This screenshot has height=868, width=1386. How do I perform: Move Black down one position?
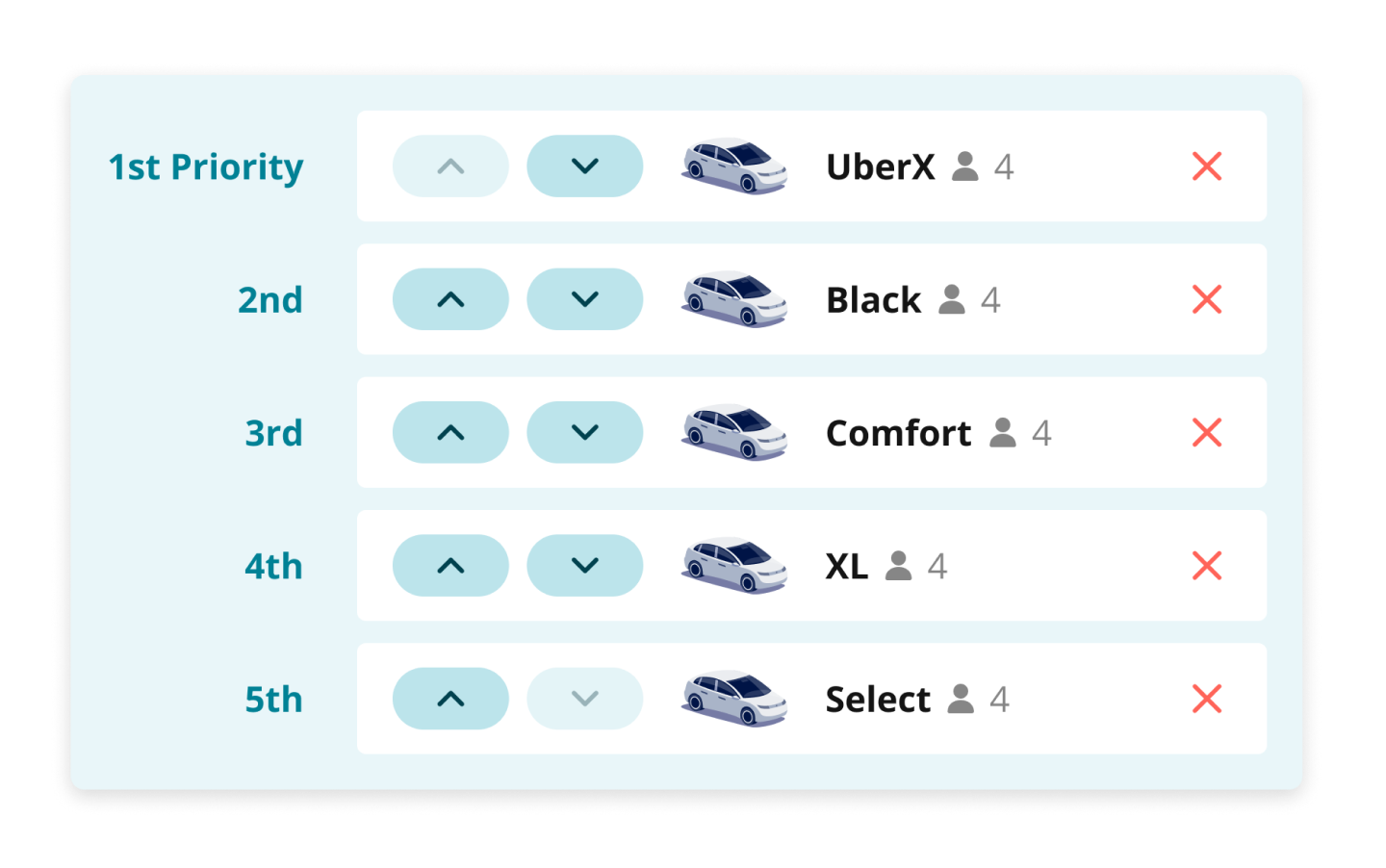tap(584, 299)
